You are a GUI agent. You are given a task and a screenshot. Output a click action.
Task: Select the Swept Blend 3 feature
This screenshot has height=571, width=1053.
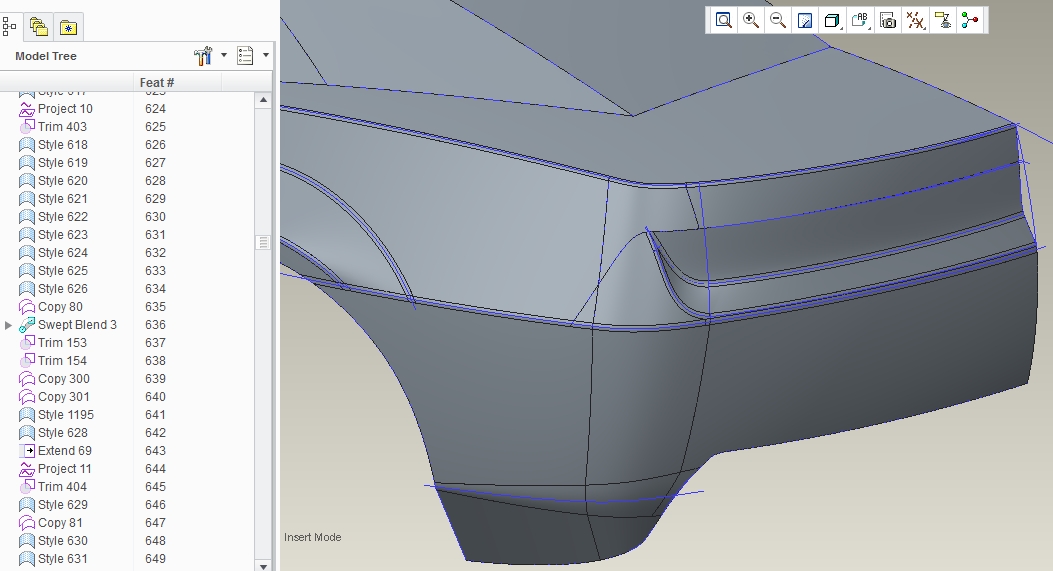(77, 325)
